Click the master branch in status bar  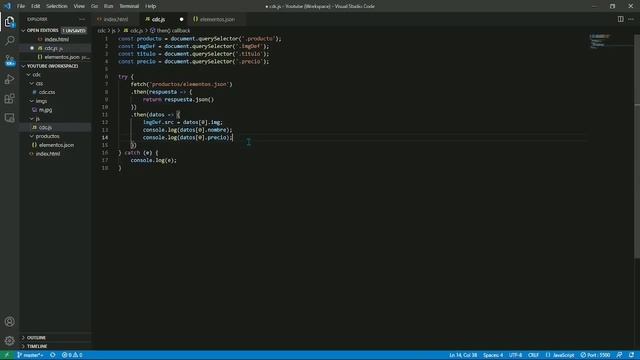(x=31, y=355)
